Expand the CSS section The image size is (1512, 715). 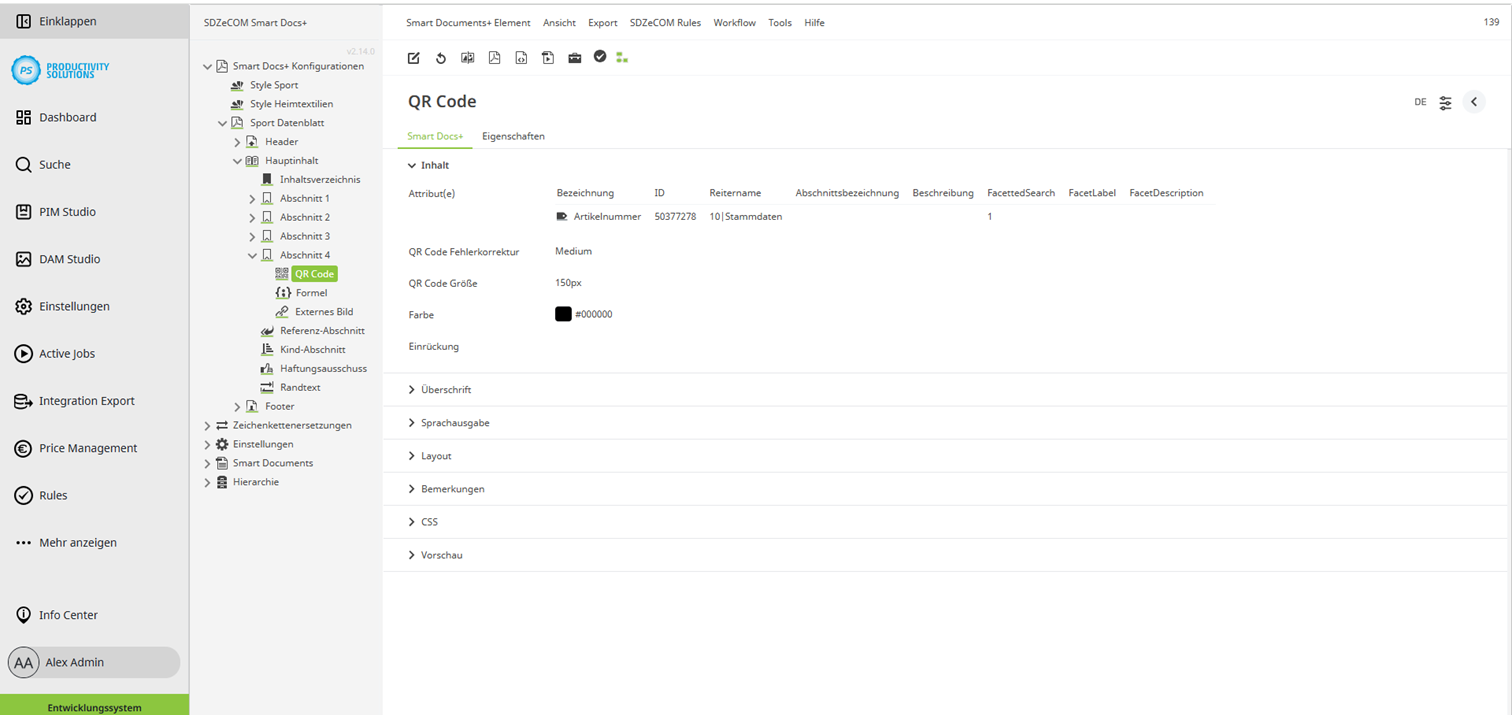(x=430, y=521)
